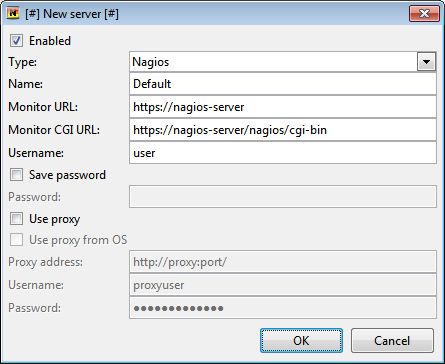The image size is (445, 364).
Task: Open the Type dropdown arrow
Action: pos(426,62)
